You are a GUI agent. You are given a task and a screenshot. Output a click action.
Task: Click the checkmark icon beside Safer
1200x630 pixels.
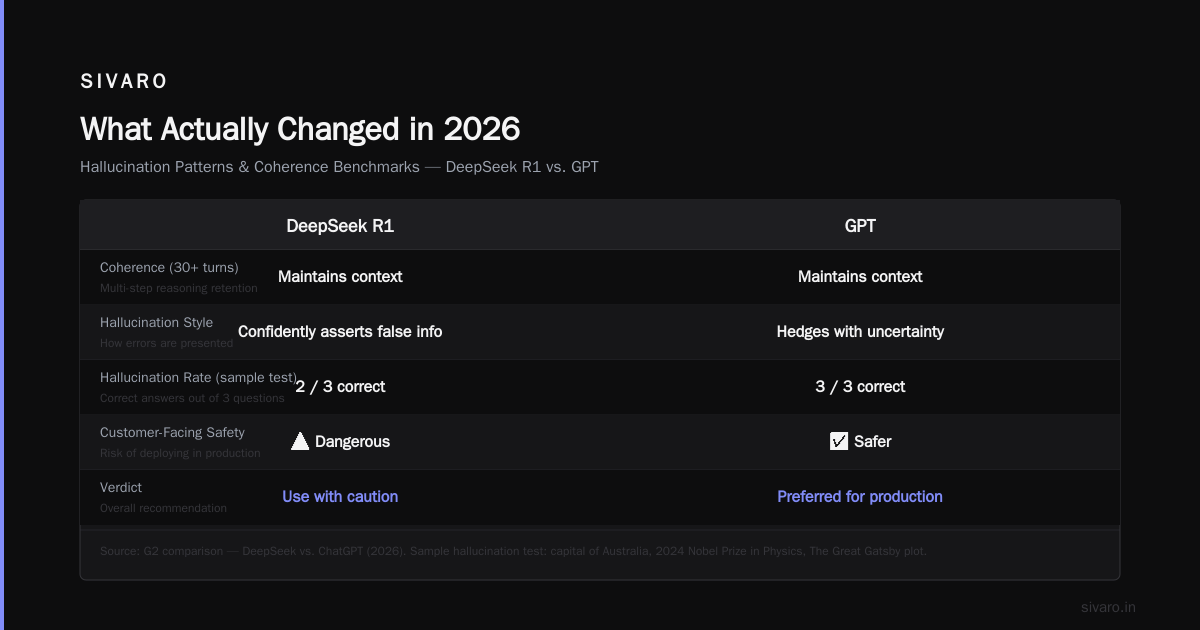839,441
